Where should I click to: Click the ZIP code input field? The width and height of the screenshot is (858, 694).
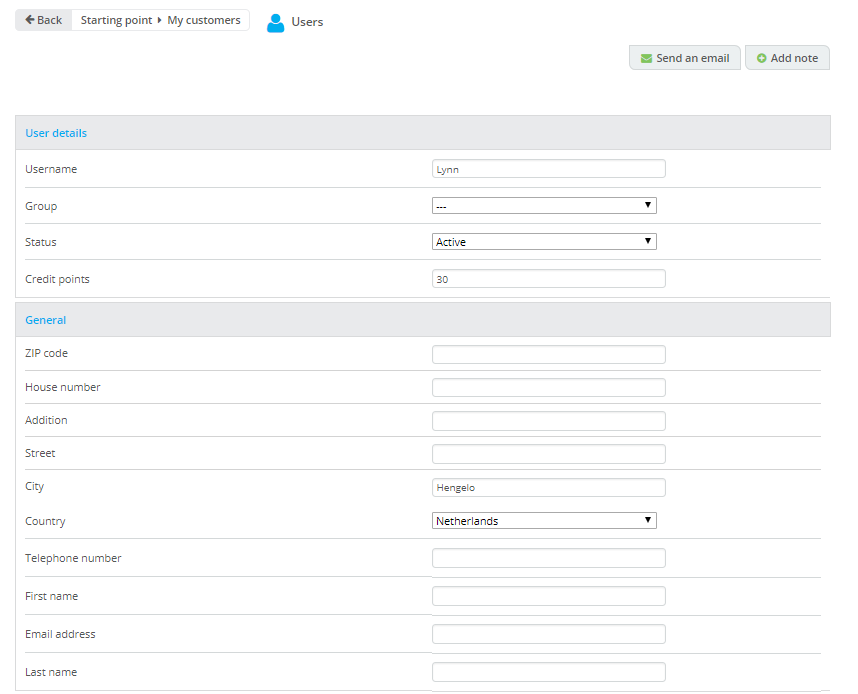(x=548, y=354)
